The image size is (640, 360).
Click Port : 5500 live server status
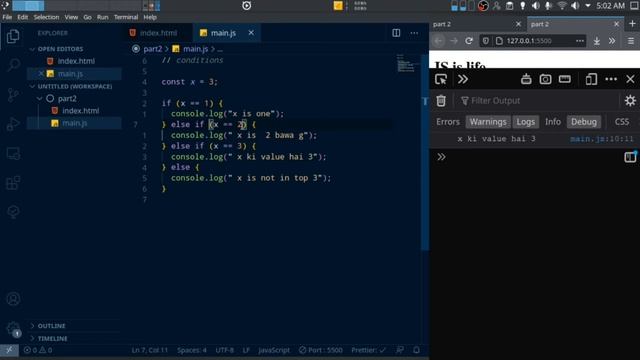click(x=320, y=350)
